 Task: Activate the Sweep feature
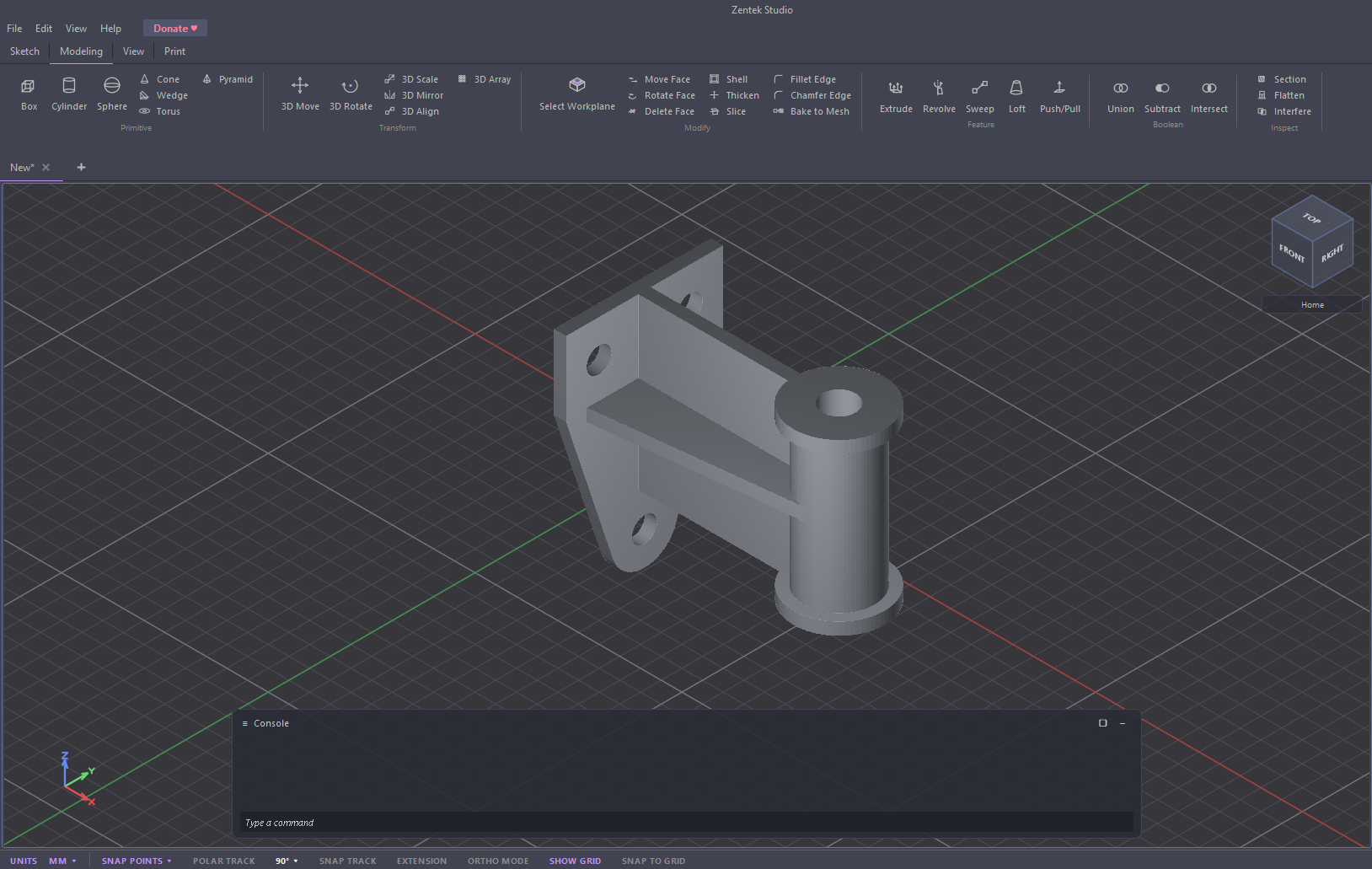tap(979, 96)
